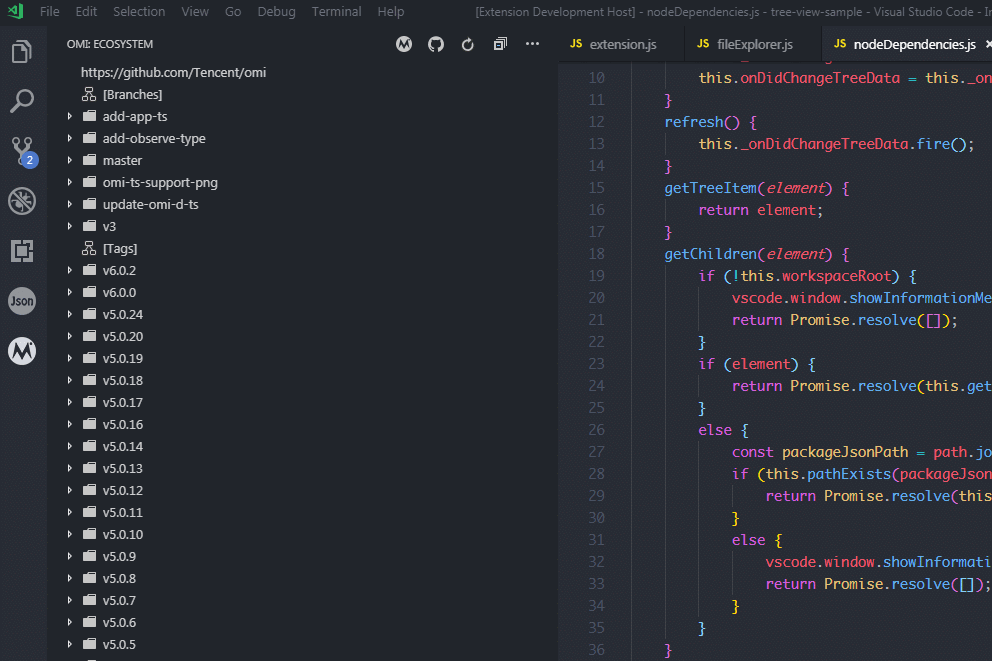Click the GitHub icon in panel header
The height and width of the screenshot is (661, 992).
click(x=436, y=44)
